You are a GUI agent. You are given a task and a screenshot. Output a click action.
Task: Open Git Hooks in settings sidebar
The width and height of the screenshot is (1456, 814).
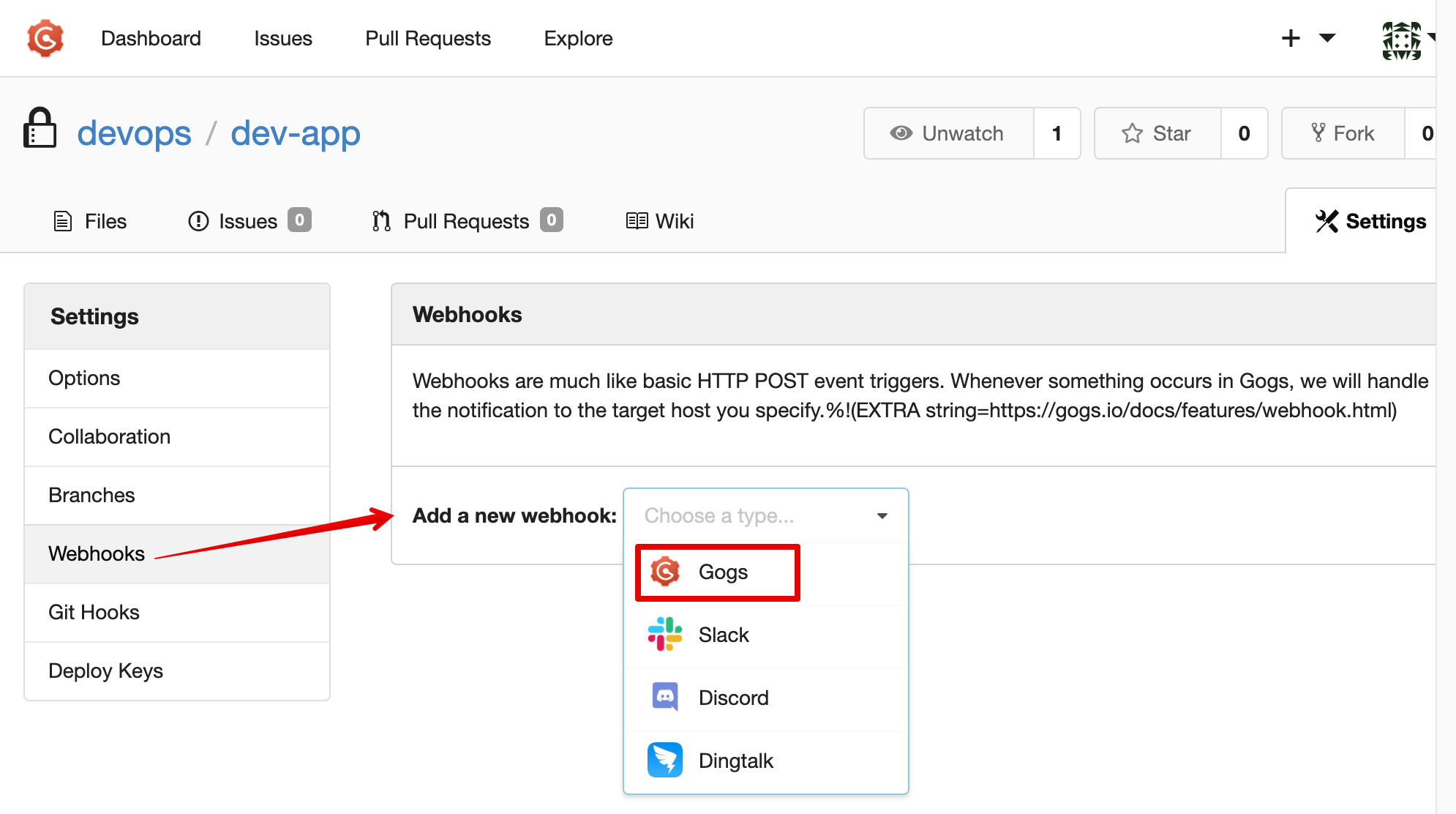tap(177, 613)
